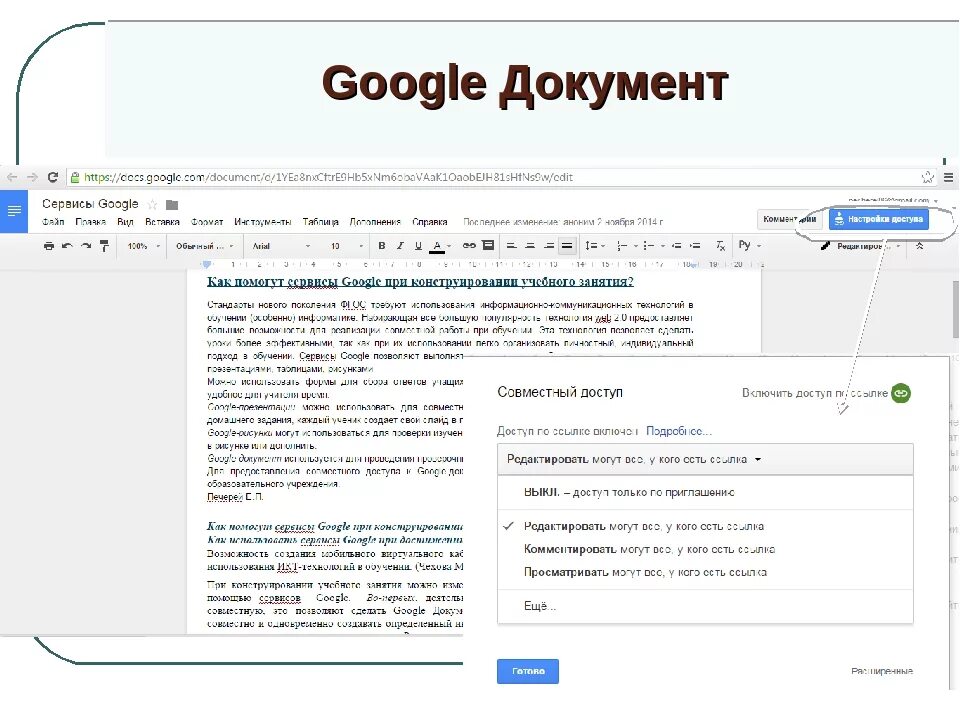Star the document Сервисы Google
Screen dimensions: 960x720
[x=152, y=204]
